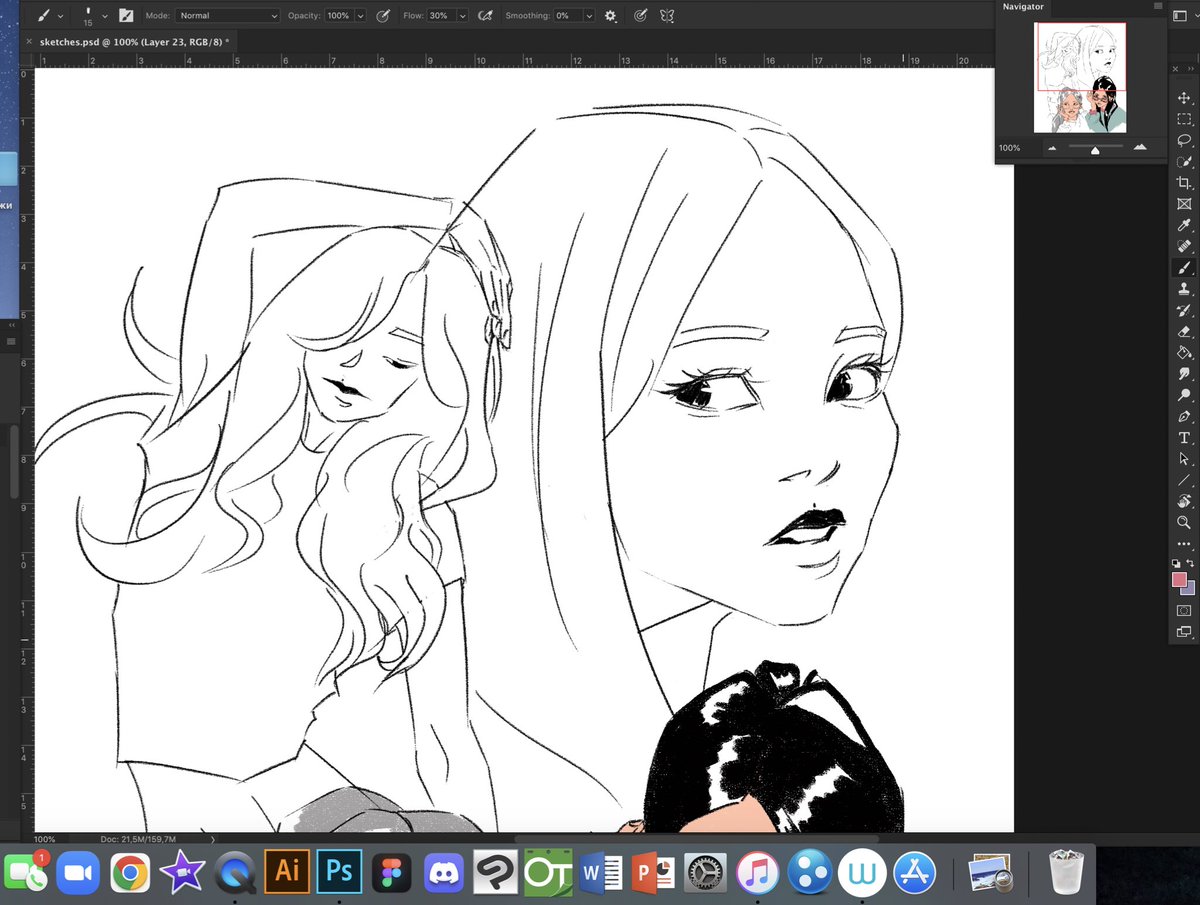Select the Rectangular Marquee tool
The height and width of the screenshot is (905, 1200).
1184,119
